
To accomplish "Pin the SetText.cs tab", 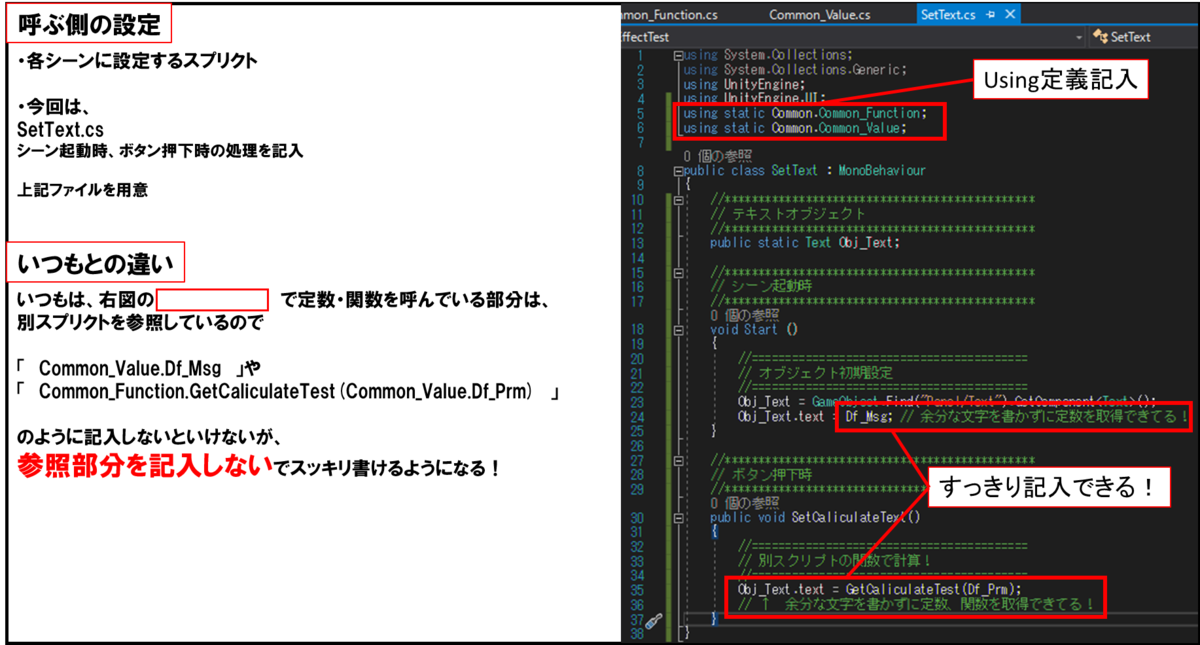I will 990,15.
